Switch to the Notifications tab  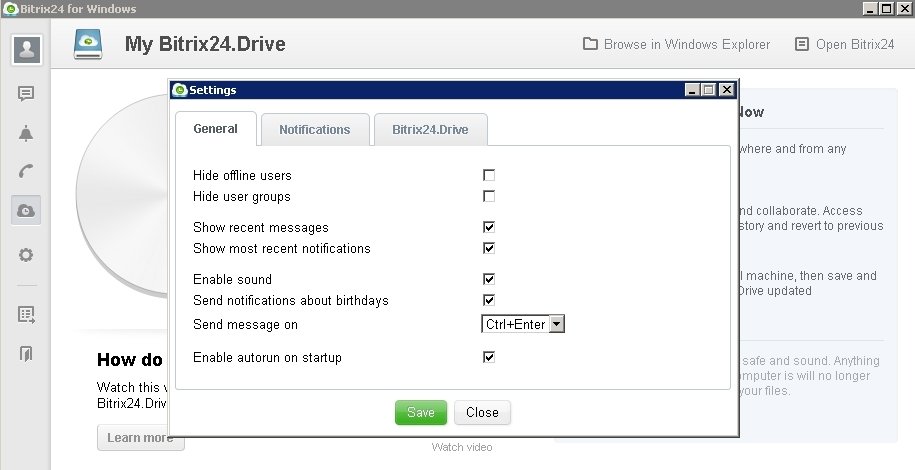(315, 130)
